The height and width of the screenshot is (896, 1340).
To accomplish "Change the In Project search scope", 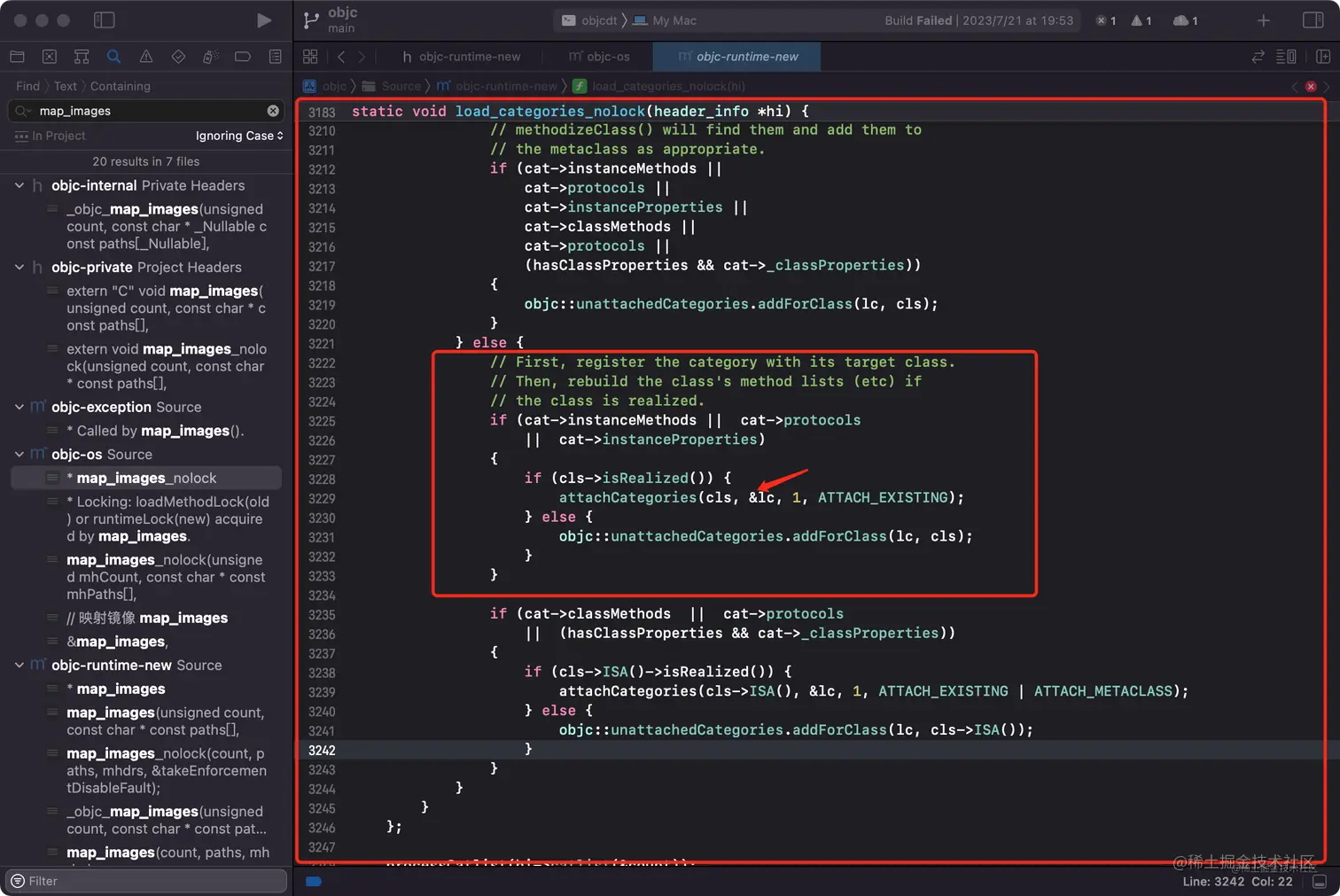I will click(x=51, y=136).
